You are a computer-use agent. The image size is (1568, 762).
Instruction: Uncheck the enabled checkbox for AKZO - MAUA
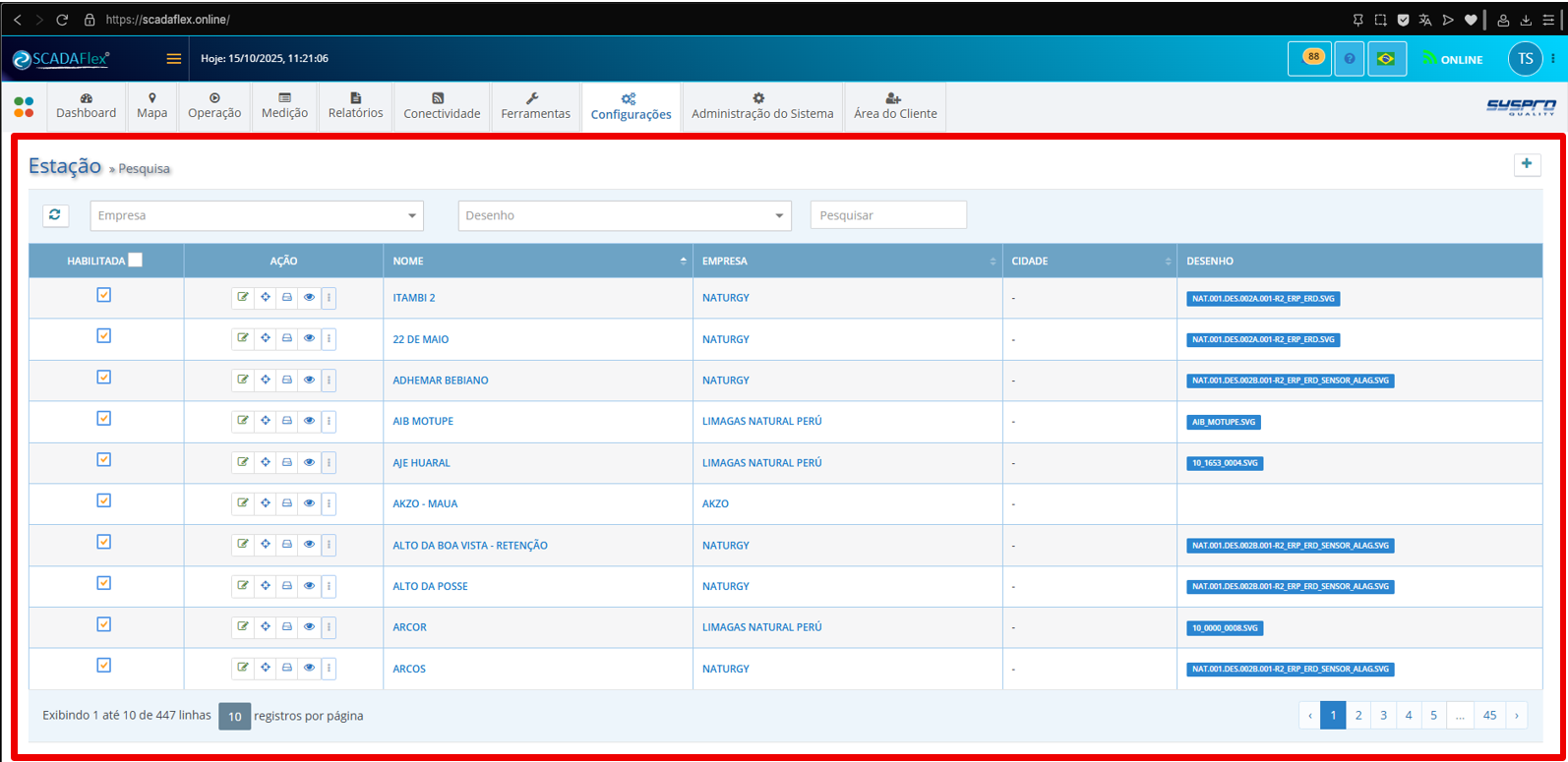(x=104, y=500)
